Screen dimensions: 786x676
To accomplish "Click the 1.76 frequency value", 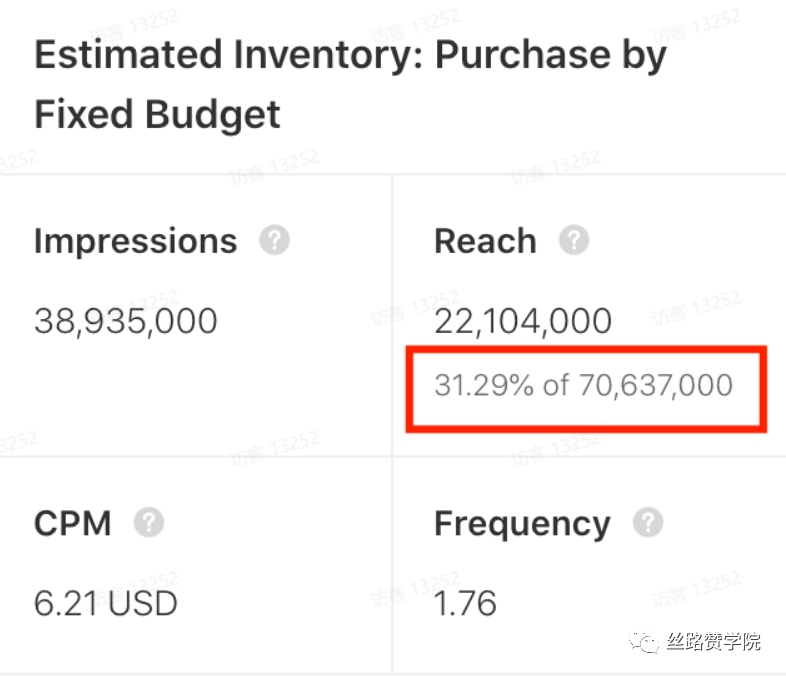I will click(465, 603).
